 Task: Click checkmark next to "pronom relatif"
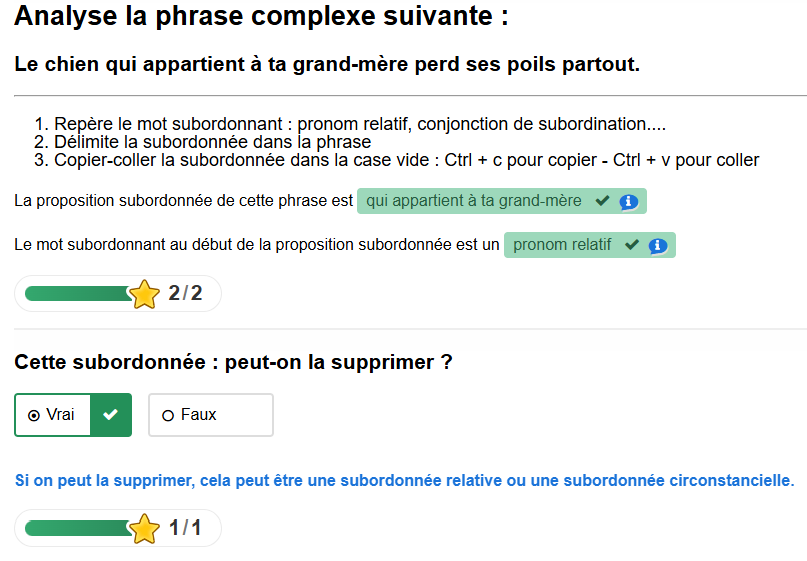pyautogui.click(x=631, y=245)
